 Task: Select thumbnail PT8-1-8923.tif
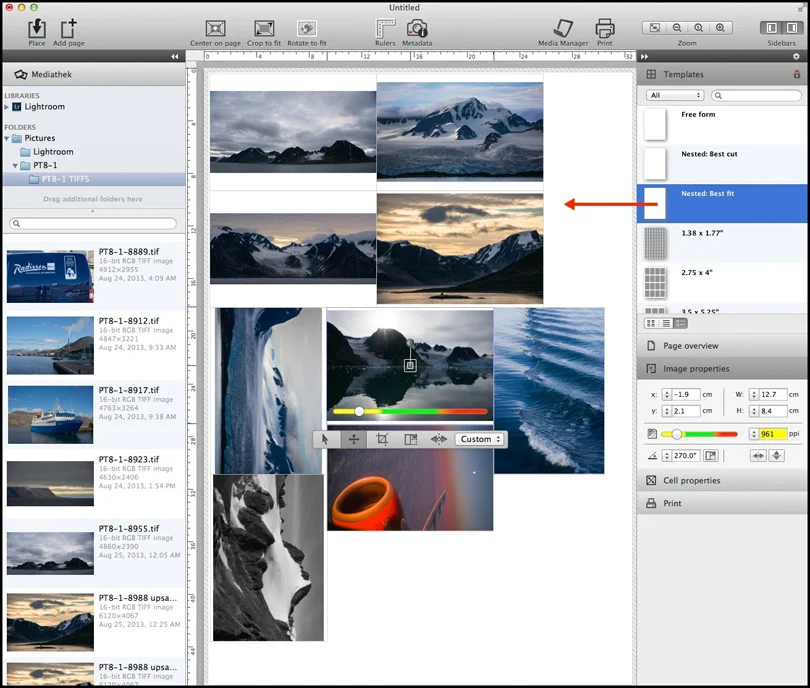point(50,483)
